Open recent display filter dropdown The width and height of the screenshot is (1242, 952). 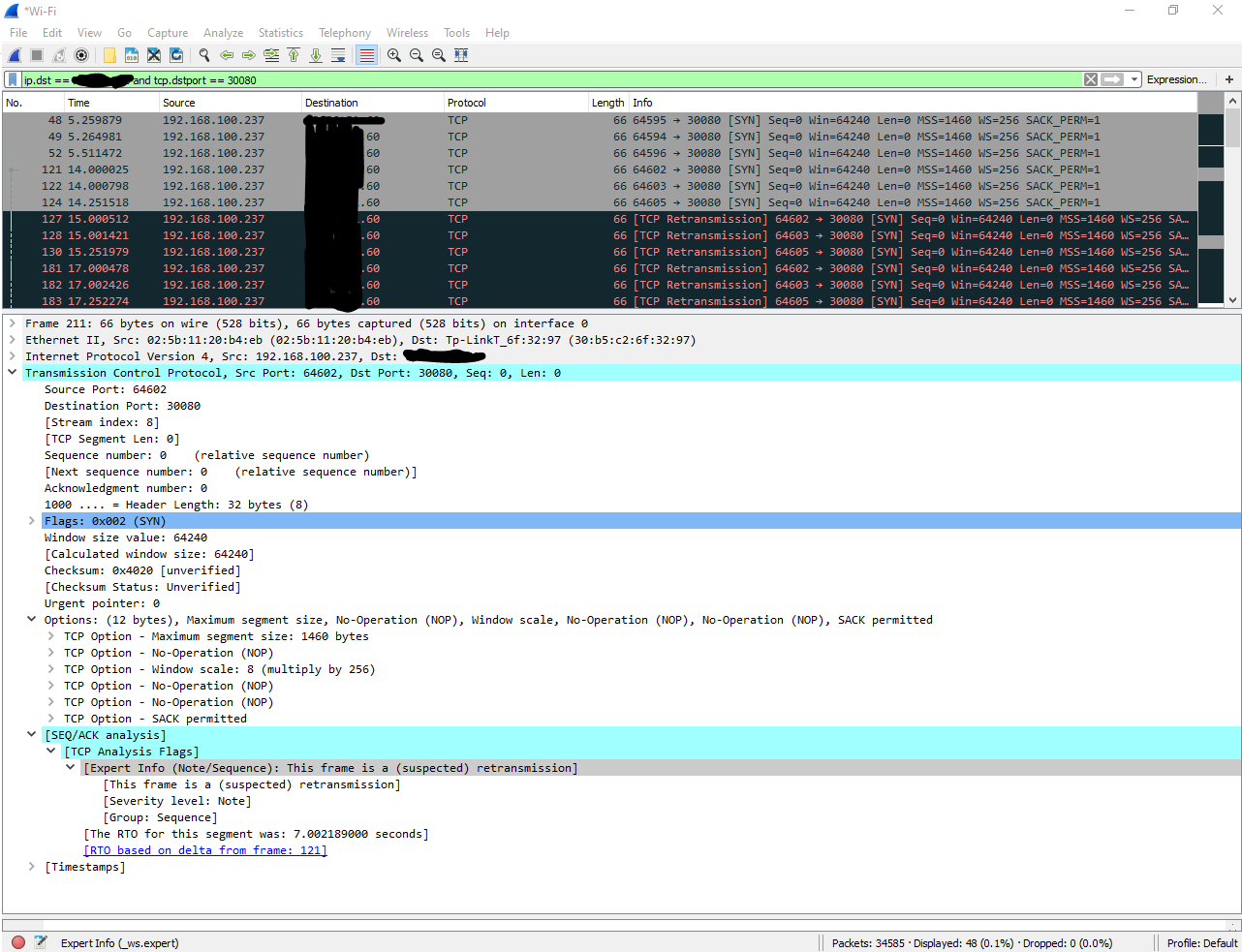coord(1134,79)
